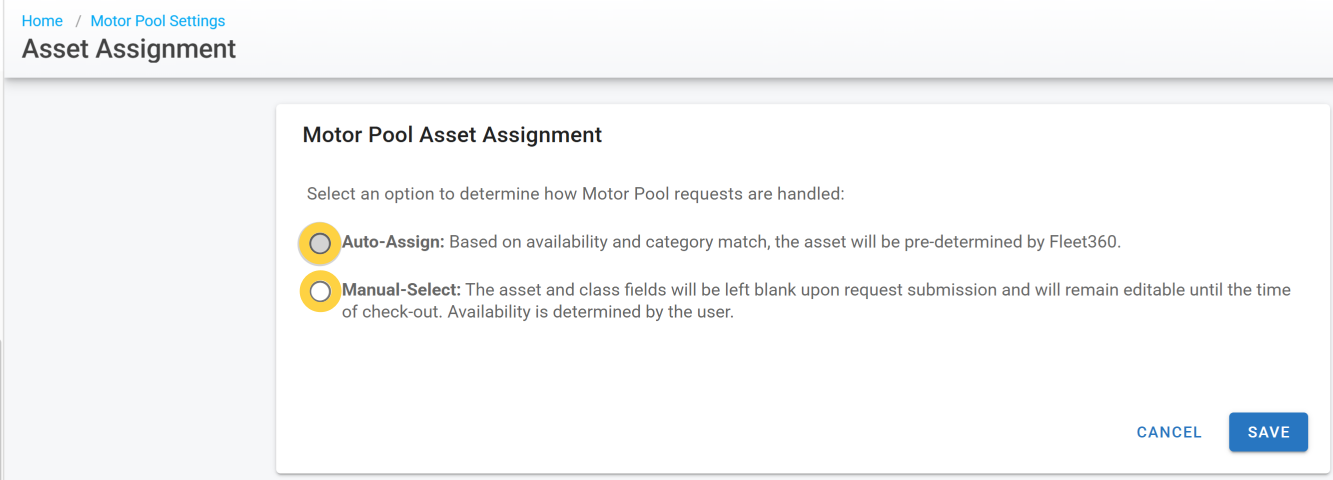Click the bold Auto-Assign label text
Image resolution: width=1333 pixels, height=480 pixels.
[x=393, y=242]
